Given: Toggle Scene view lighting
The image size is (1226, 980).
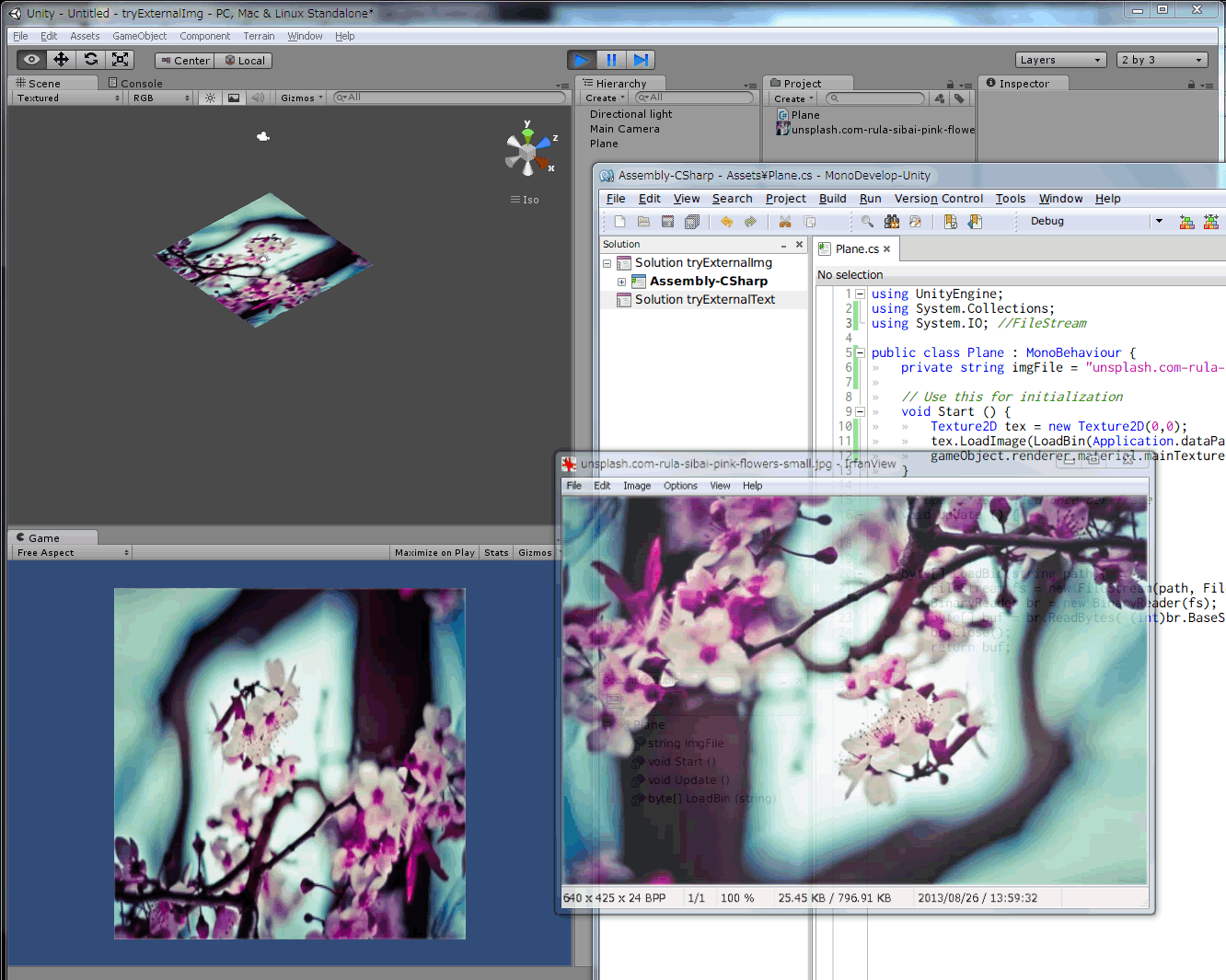Looking at the screenshot, I should tap(210, 98).
